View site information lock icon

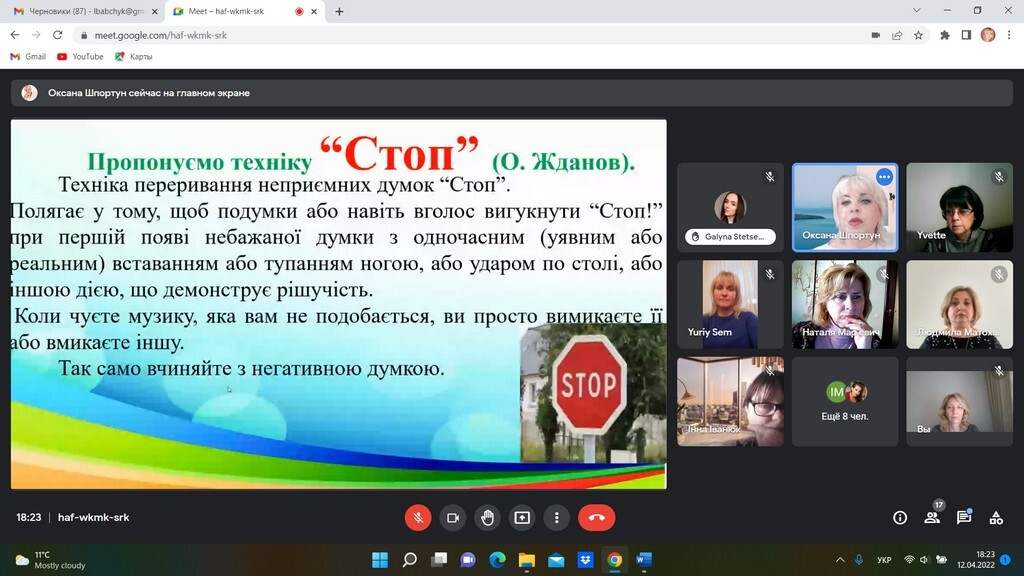point(84,35)
